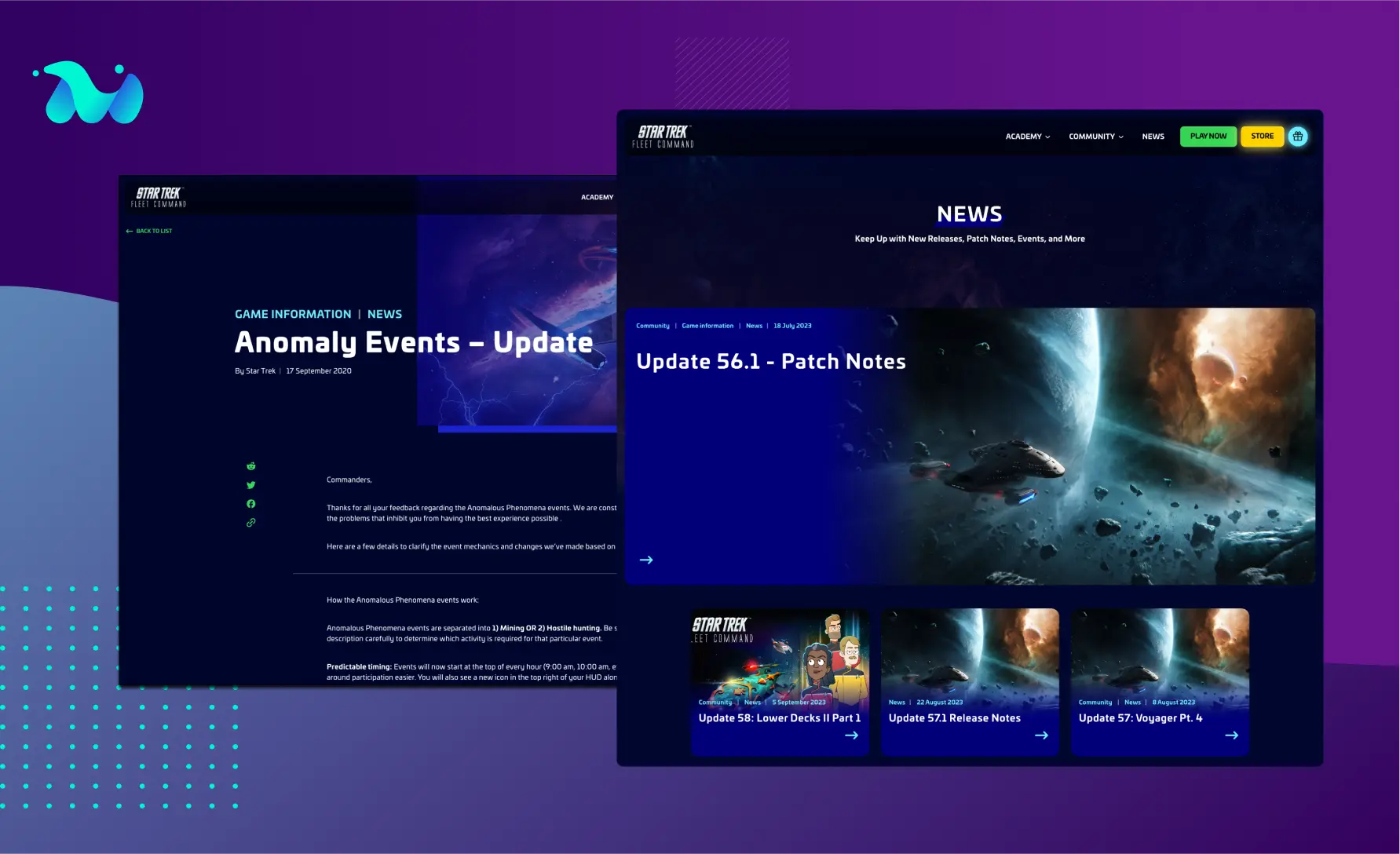Click the Predictable timing: bold text
Viewport: 1400px width, 854px height.
point(359,666)
